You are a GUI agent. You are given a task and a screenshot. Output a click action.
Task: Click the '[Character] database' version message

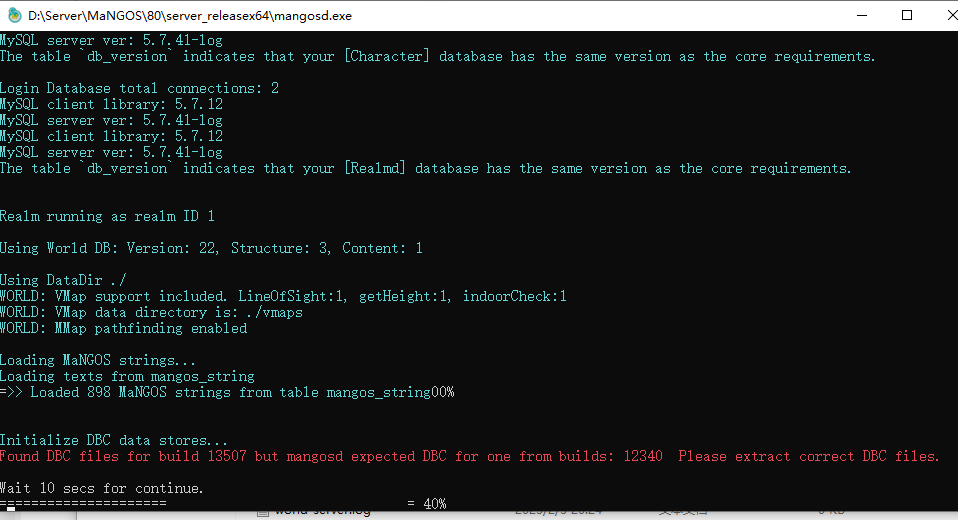coord(437,56)
